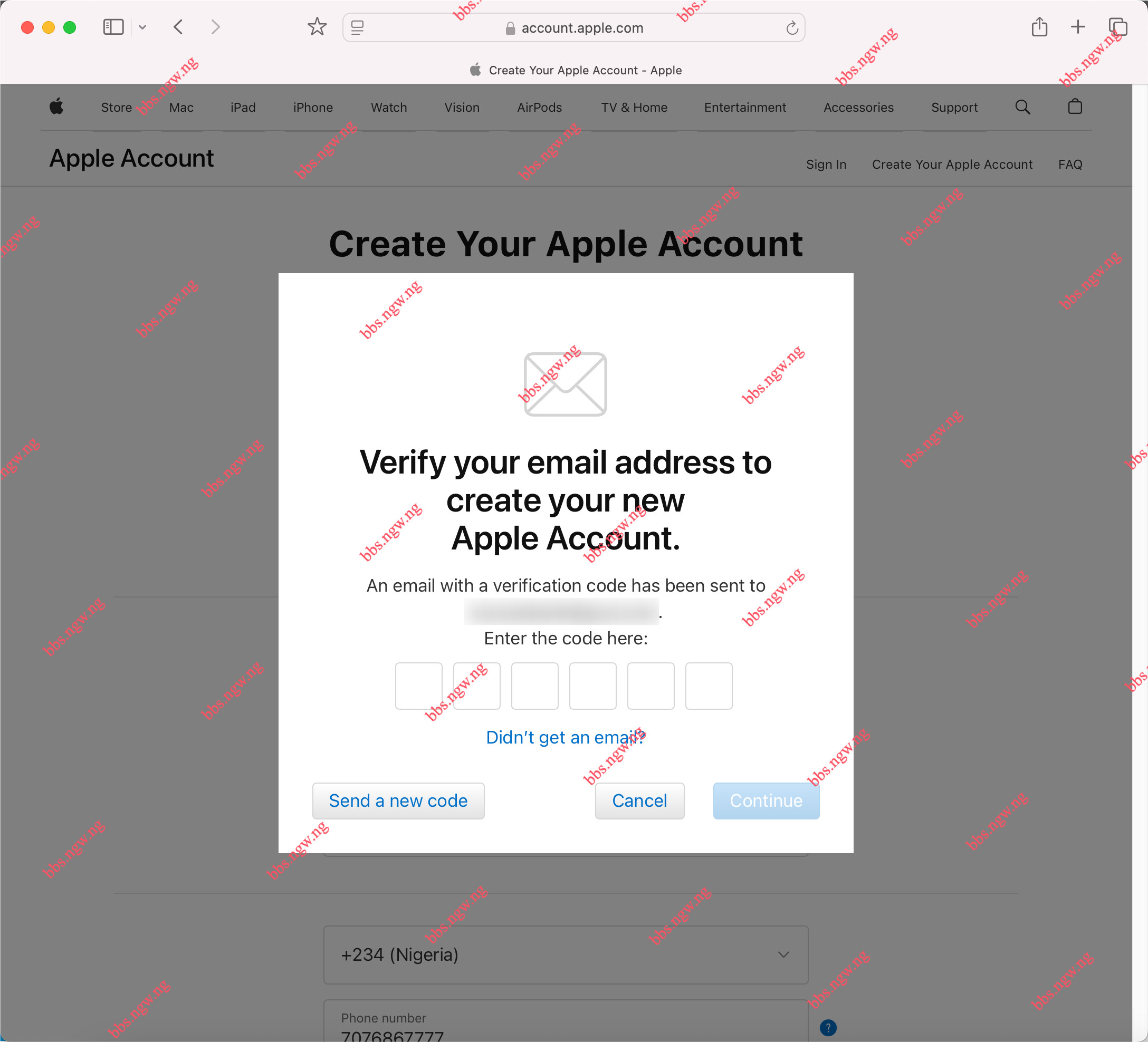Screen dimensions: 1148x1042
Task: Open the Share icon in toolbar
Action: coord(1039,27)
